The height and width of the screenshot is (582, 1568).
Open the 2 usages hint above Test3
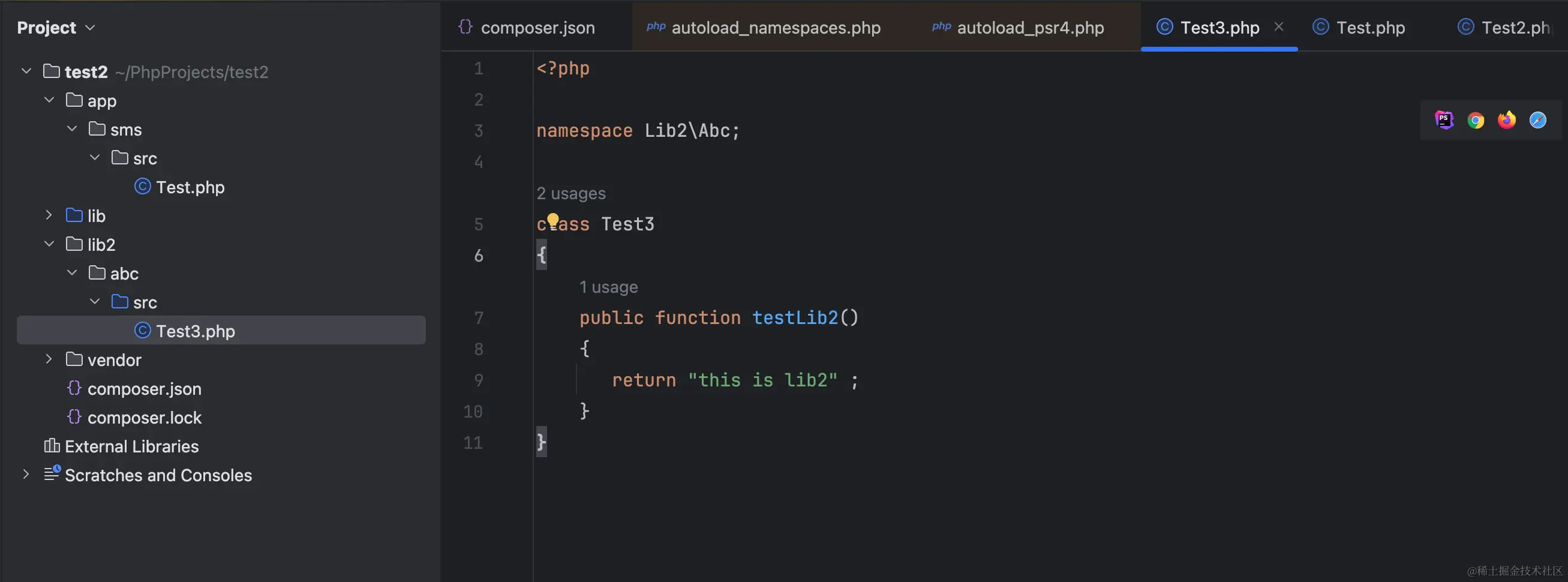click(x=571, y=193)
